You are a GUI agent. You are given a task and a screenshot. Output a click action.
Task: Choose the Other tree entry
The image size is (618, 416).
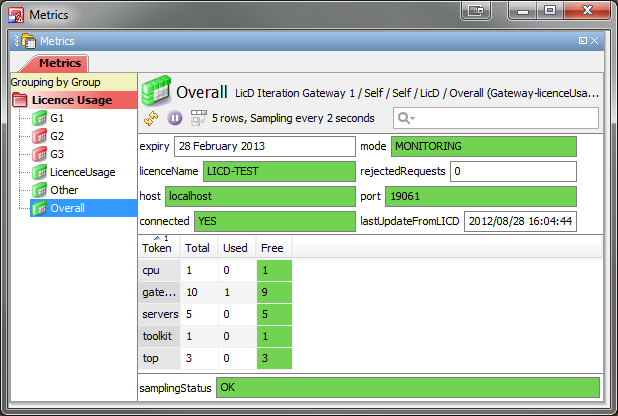64,190
